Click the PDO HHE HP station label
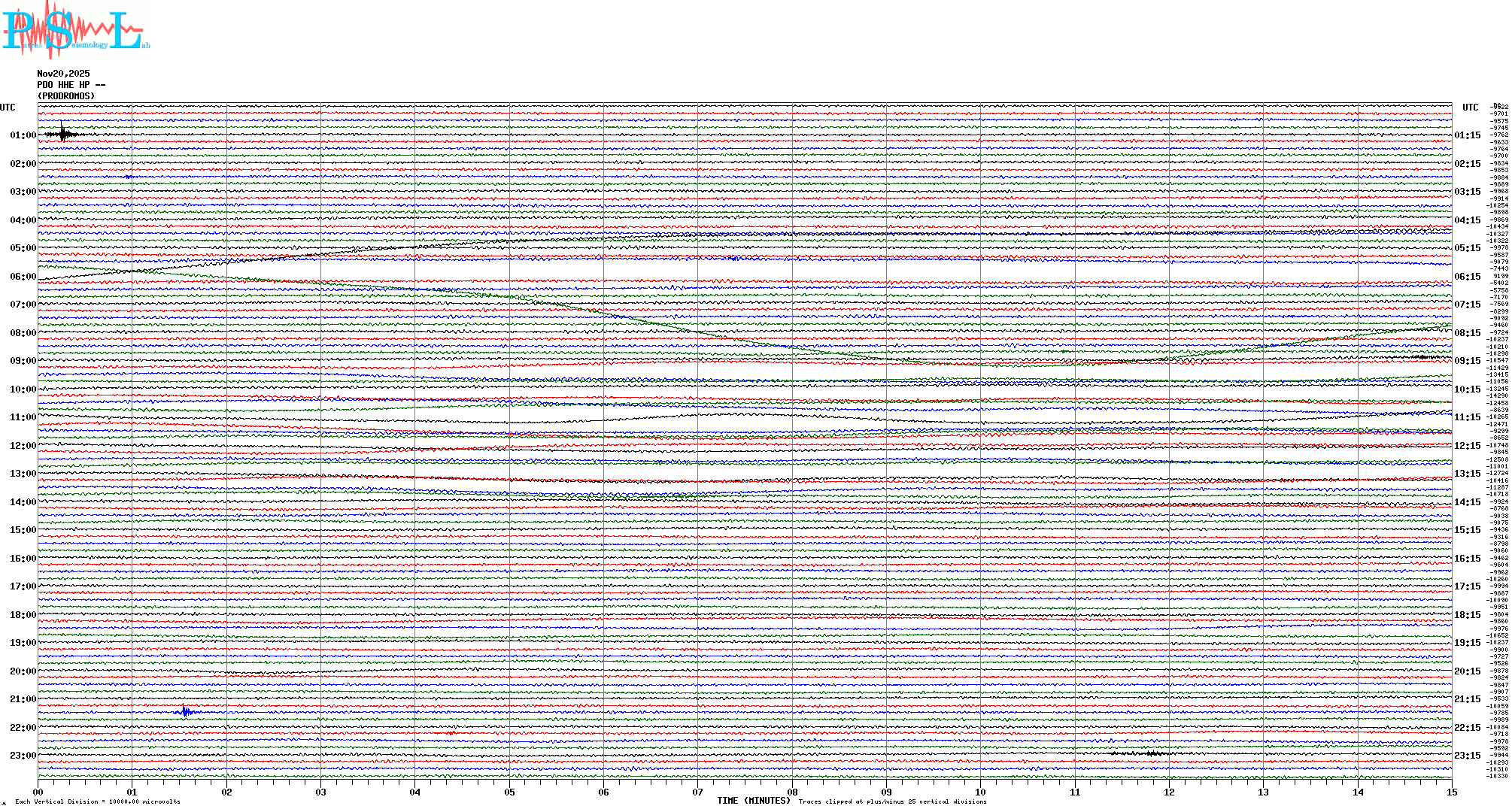The width and height of the screenshot is (1512, 812). pyautogui.click(x=71, y=85)
